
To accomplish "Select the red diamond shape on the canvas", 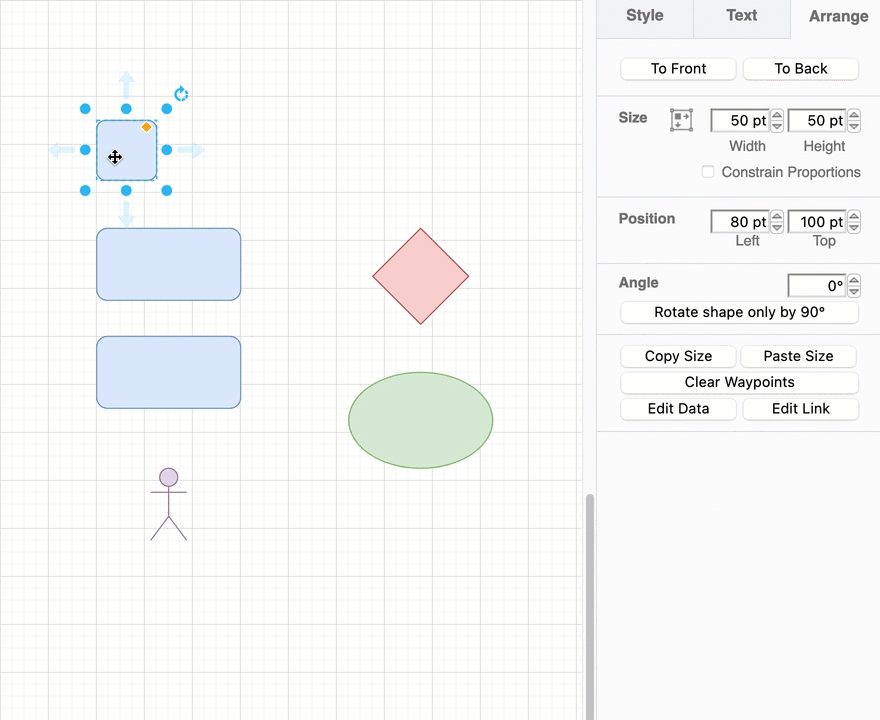I will (420, 276).
